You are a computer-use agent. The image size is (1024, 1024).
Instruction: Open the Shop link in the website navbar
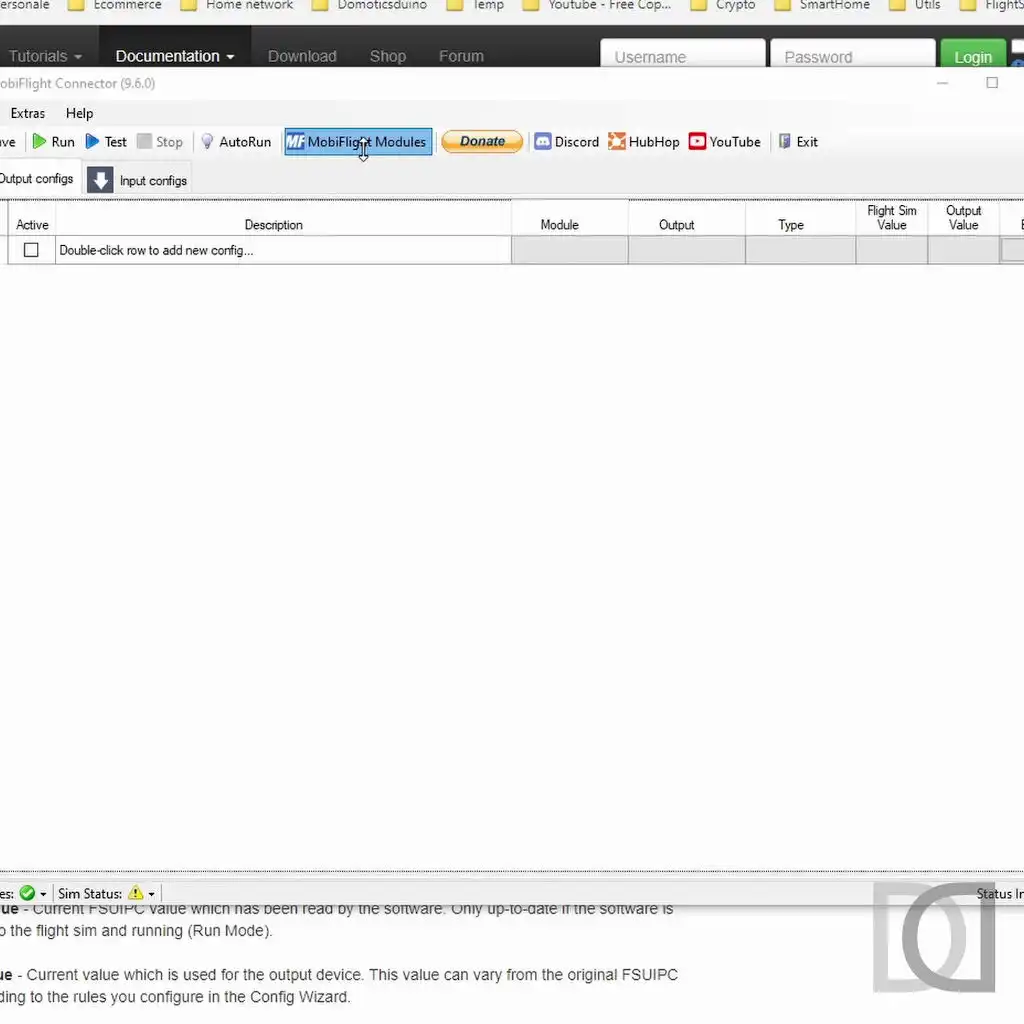pos(388,56)
